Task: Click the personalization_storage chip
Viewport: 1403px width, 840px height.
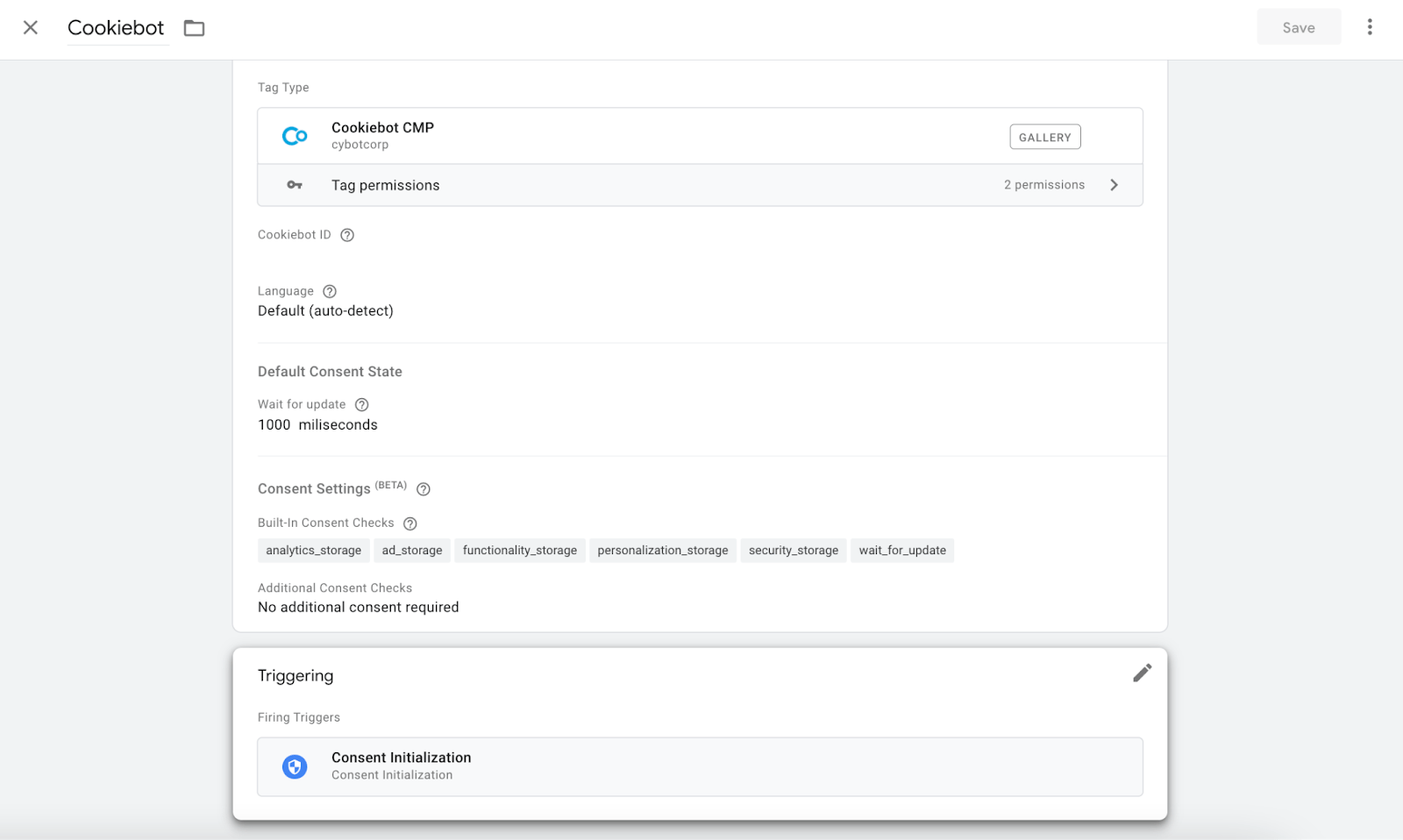Action: tap(663, 551)
